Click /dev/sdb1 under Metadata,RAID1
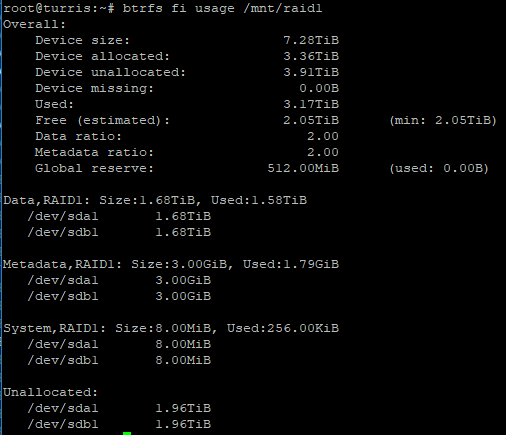Viewport: 506px width, 435px height. point(63,296)
